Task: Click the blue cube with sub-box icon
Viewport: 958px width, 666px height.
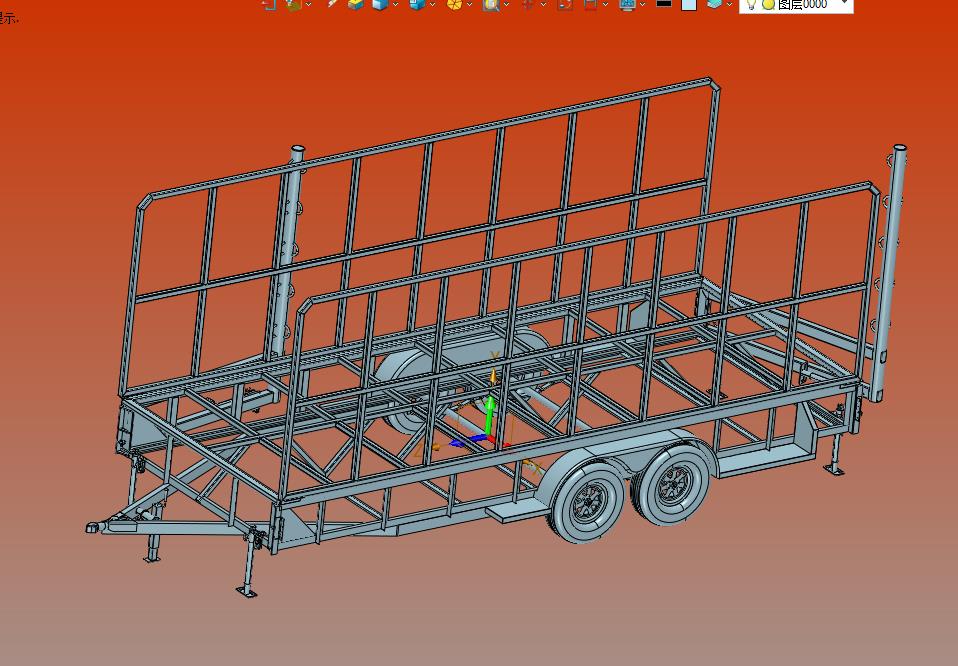Action: tap(417, 5)
